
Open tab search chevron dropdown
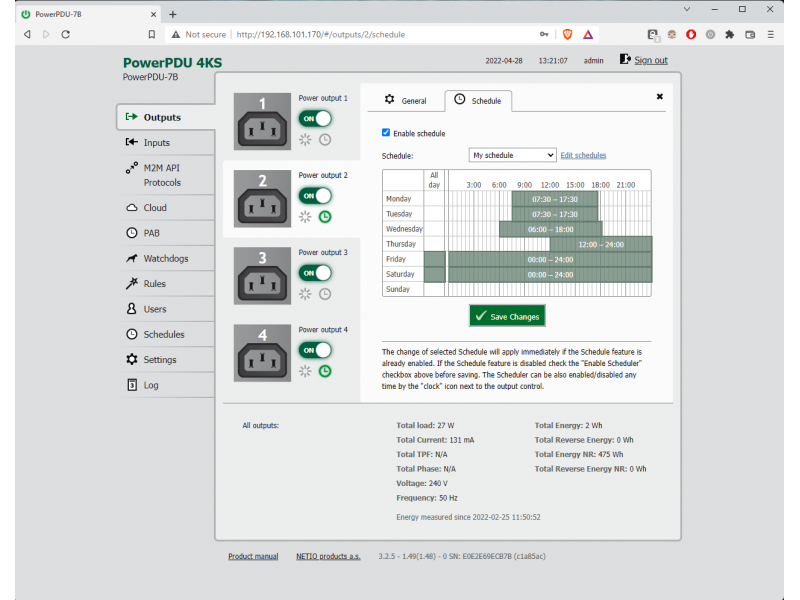tap(687, 9)
